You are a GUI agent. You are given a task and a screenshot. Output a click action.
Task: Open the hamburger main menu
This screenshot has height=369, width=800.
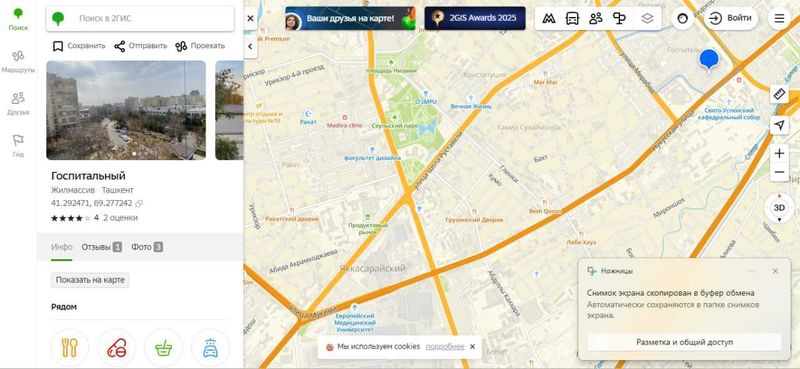pyautogui.click(x=779, y=18)
